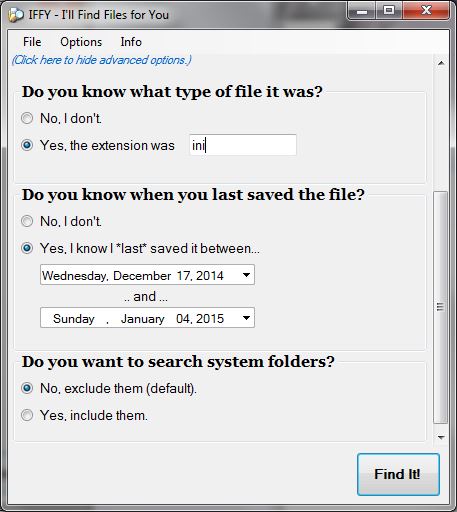Click the scrollbar down arrow
Viewport: 457px width, 512px height.
441,437
